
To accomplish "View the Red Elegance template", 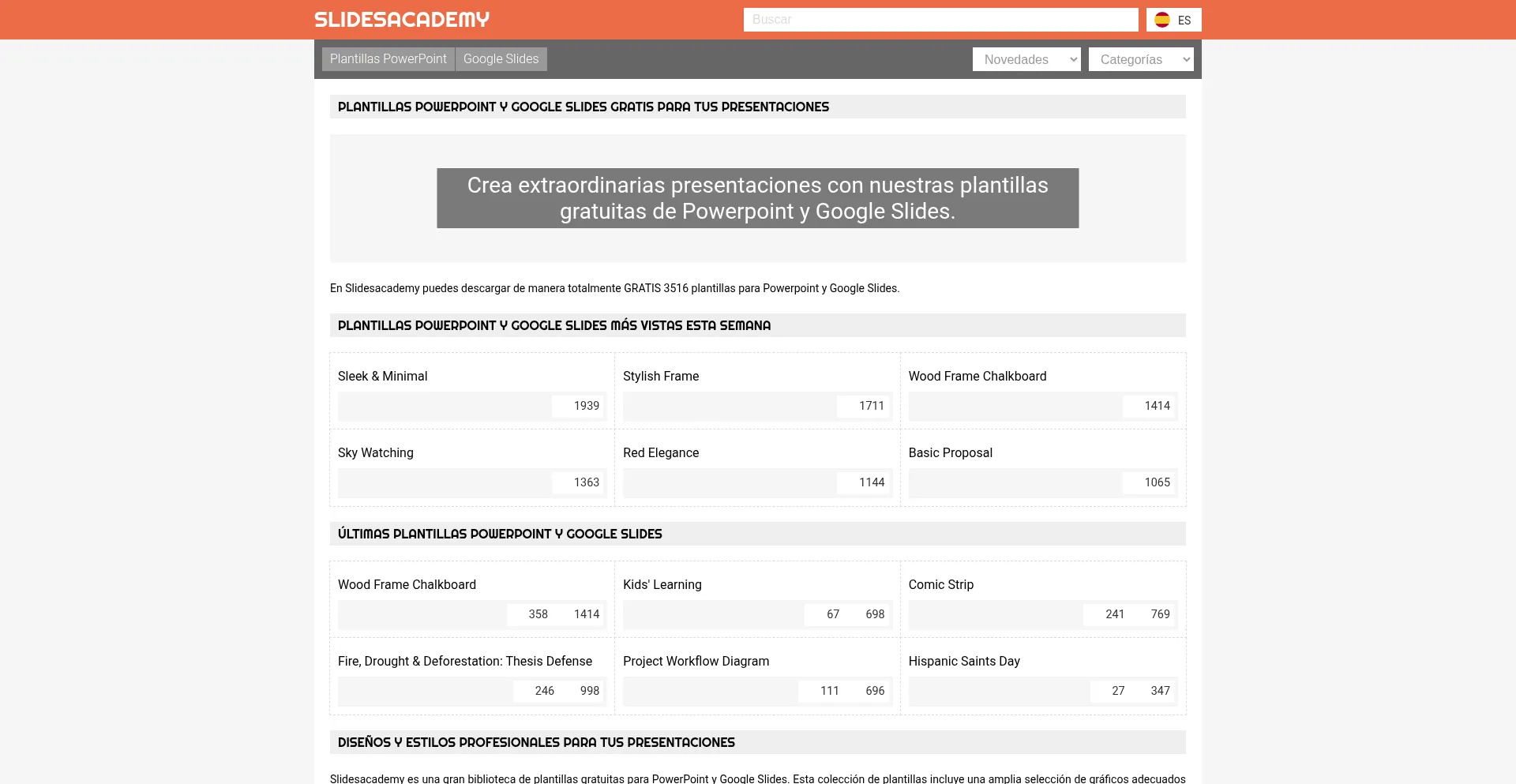I will [x=660, y=453].
